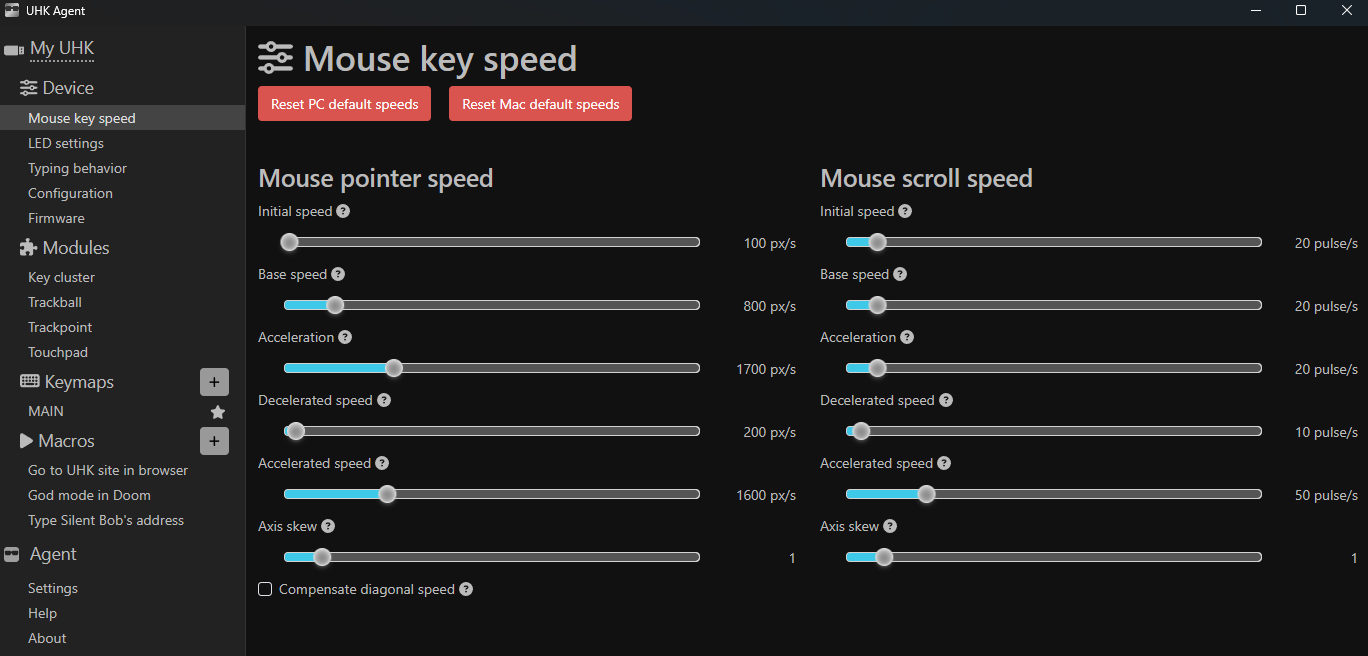The image size is (1368, 656).
Task: Click help icon next to pointer Axis skew
Action: pos(328,526)
